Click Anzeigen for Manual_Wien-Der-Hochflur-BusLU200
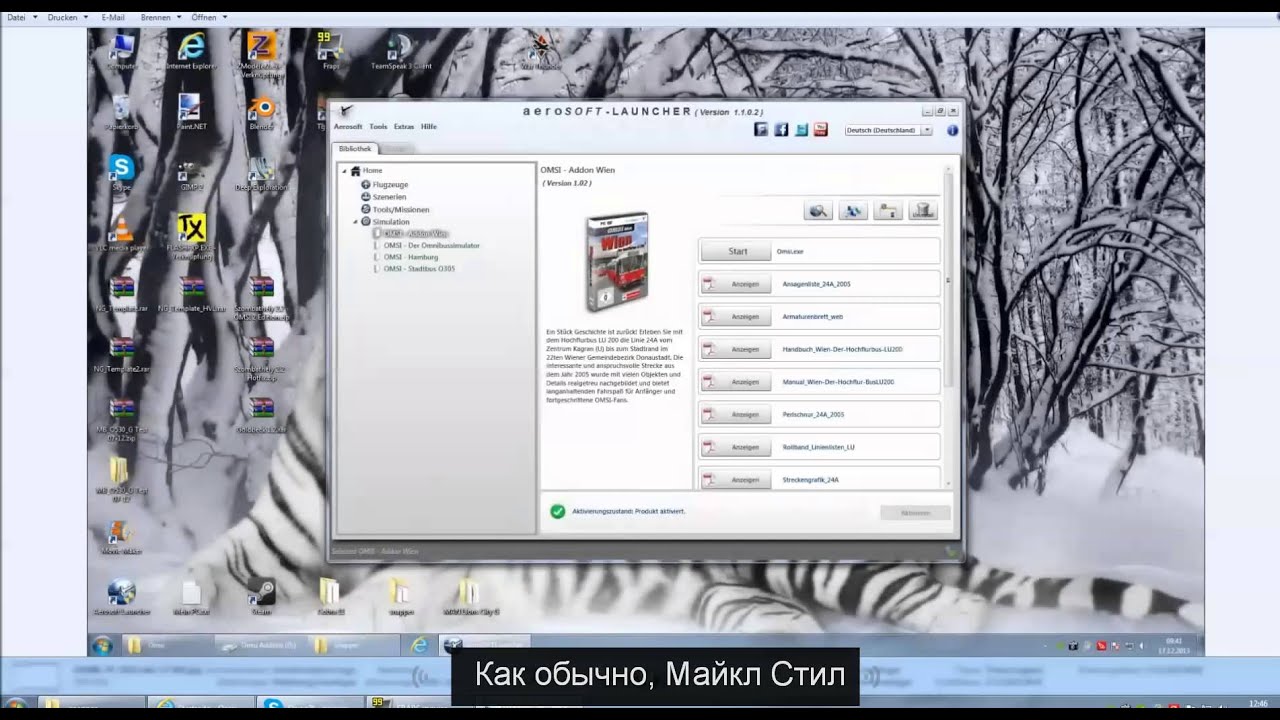This screenshot has height=720, width=1280. tap(735, 382)
